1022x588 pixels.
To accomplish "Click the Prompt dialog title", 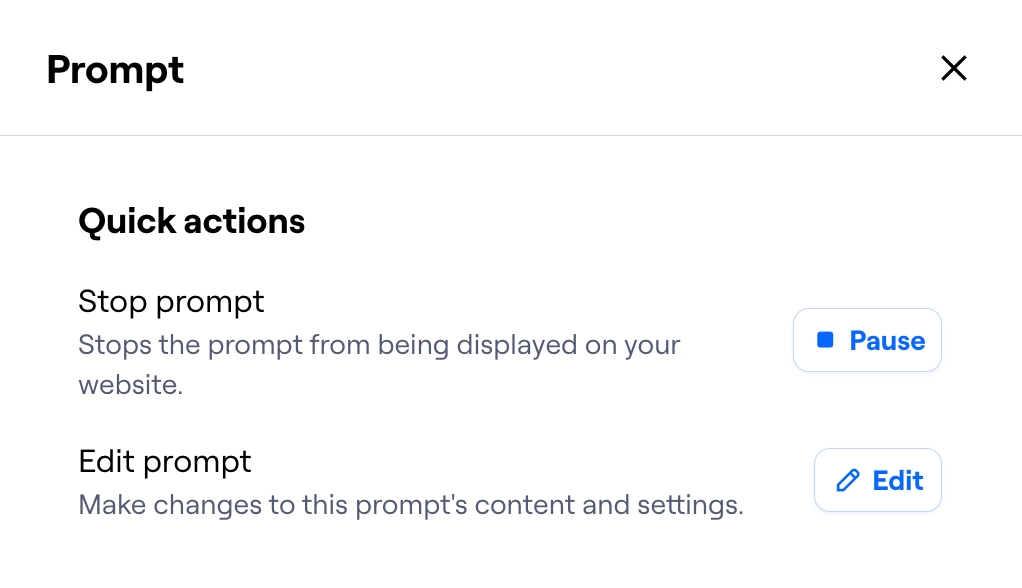I will pos(114,69).
